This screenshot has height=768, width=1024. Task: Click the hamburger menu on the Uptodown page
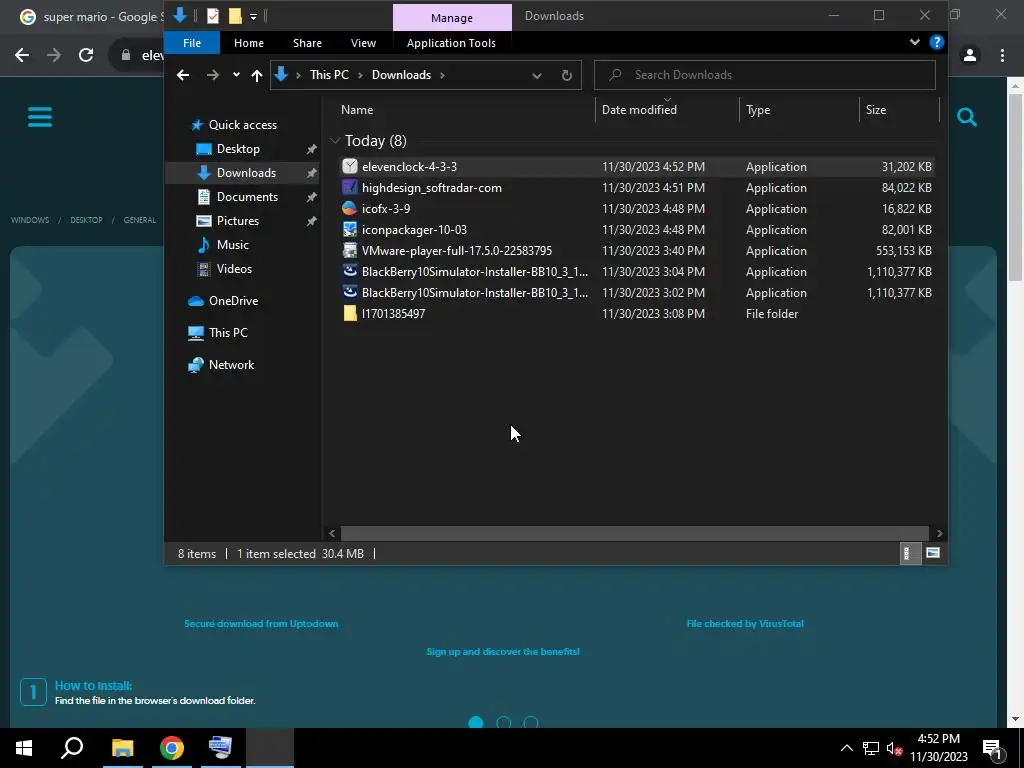pyautogui.click(x=40, y=118)
